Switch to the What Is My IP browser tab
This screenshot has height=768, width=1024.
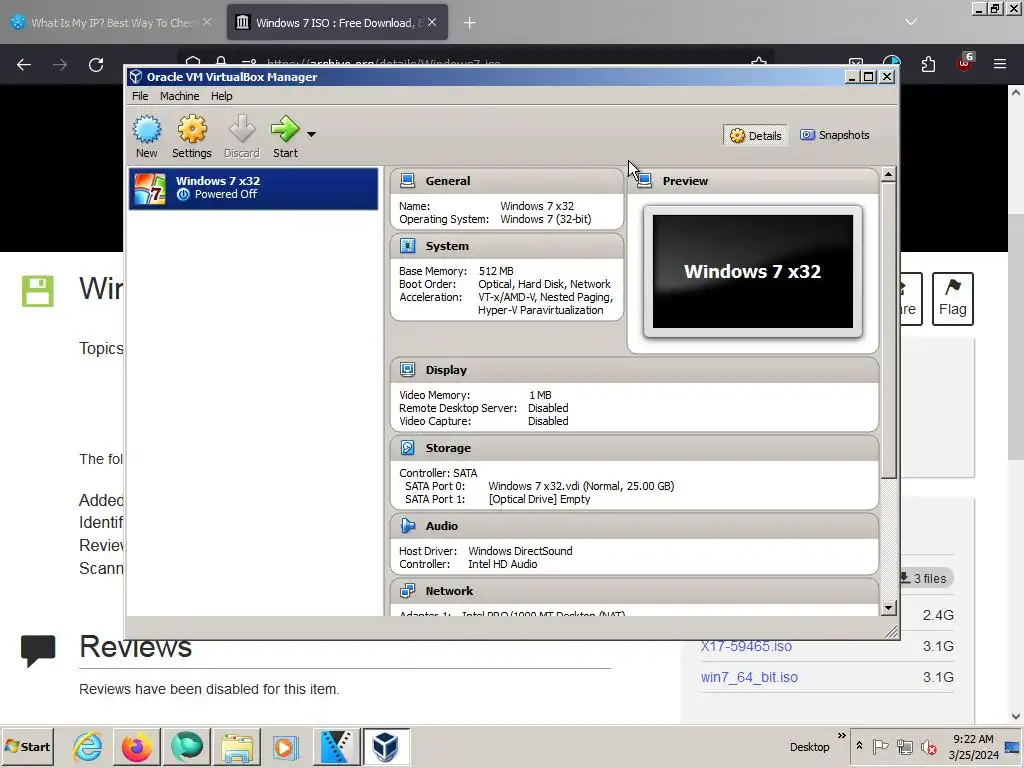click(112, 23)
